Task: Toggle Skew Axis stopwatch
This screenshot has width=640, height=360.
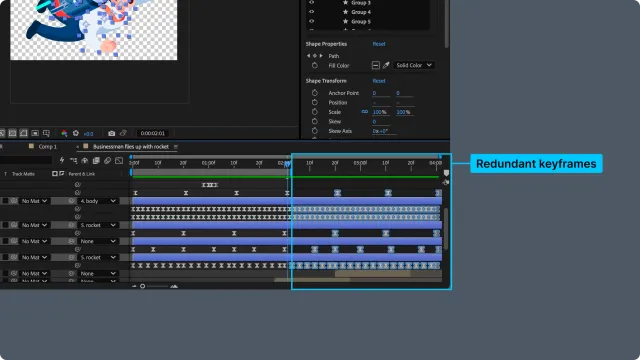Action: point(314,131)
